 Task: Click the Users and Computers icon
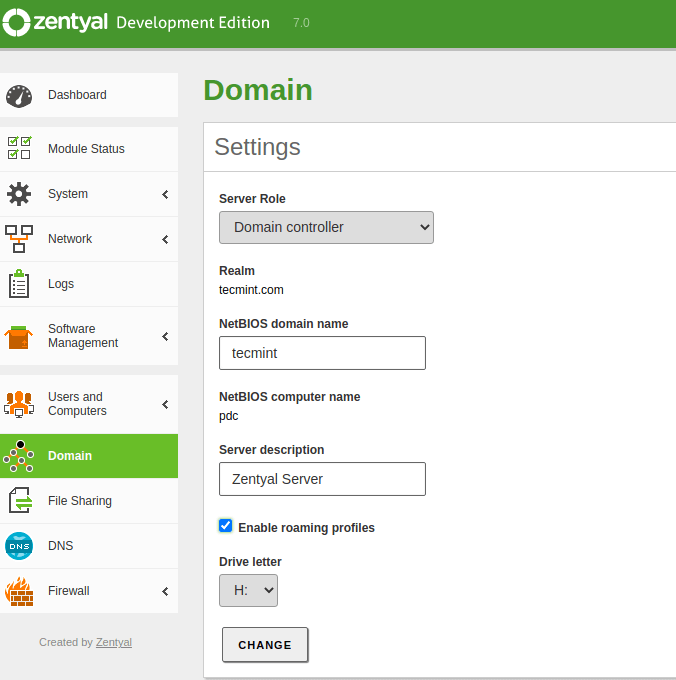(19, 404)
